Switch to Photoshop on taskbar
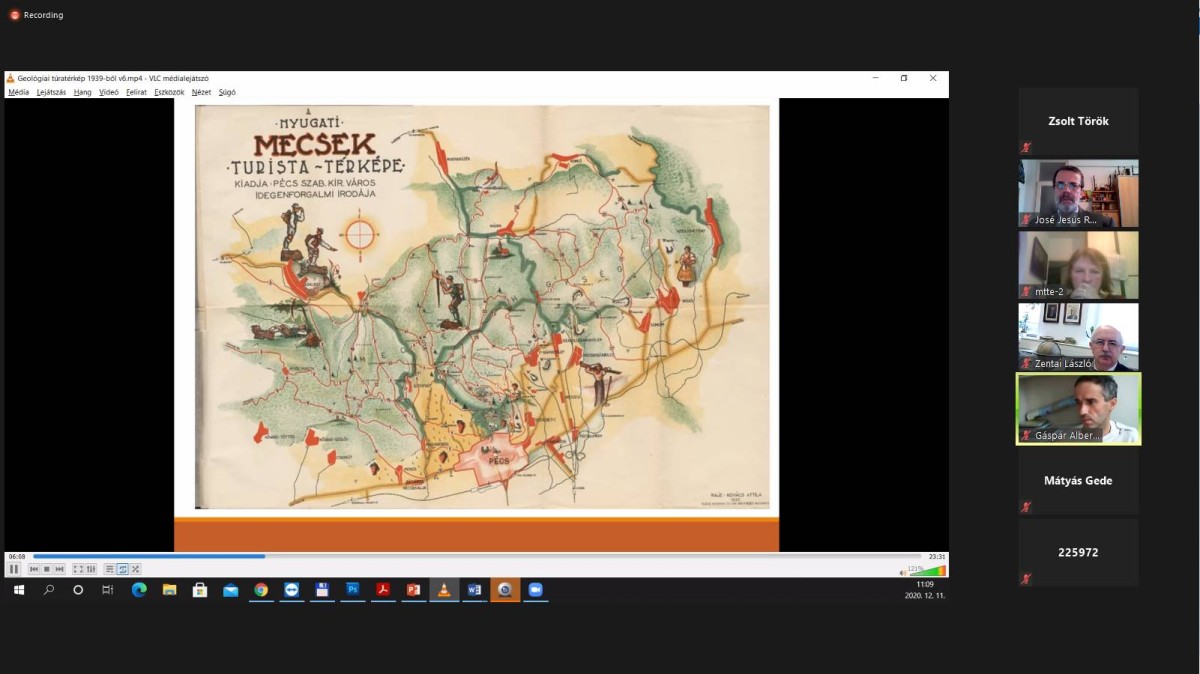 click(352, 590)
